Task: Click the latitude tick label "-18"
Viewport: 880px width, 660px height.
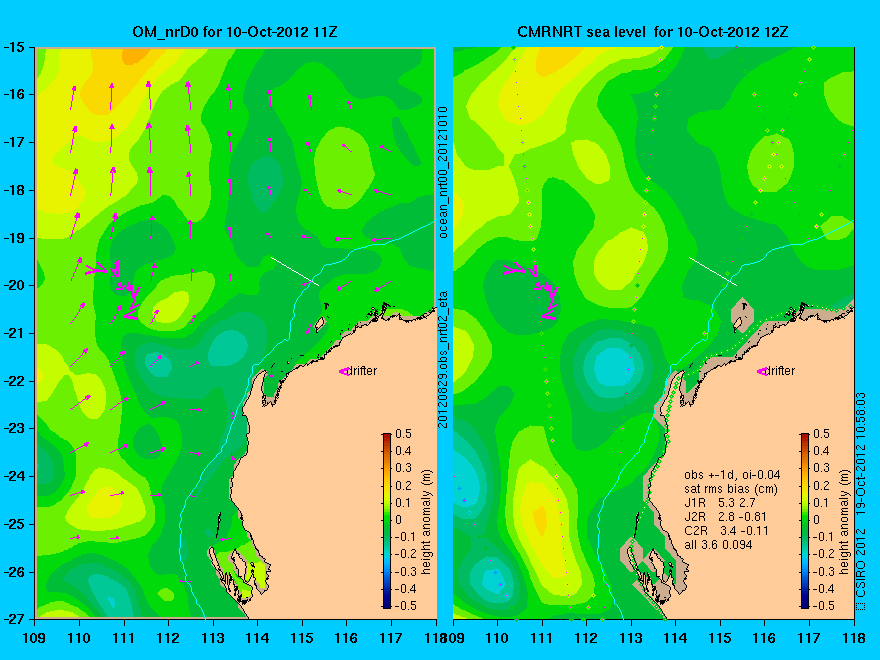Action: tap(14, 190)
